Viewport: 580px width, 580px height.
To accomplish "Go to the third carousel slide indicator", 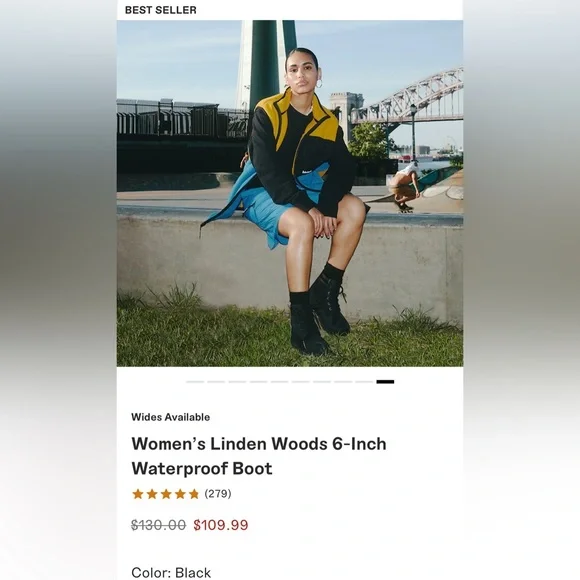I will click(x=237, y=382).
